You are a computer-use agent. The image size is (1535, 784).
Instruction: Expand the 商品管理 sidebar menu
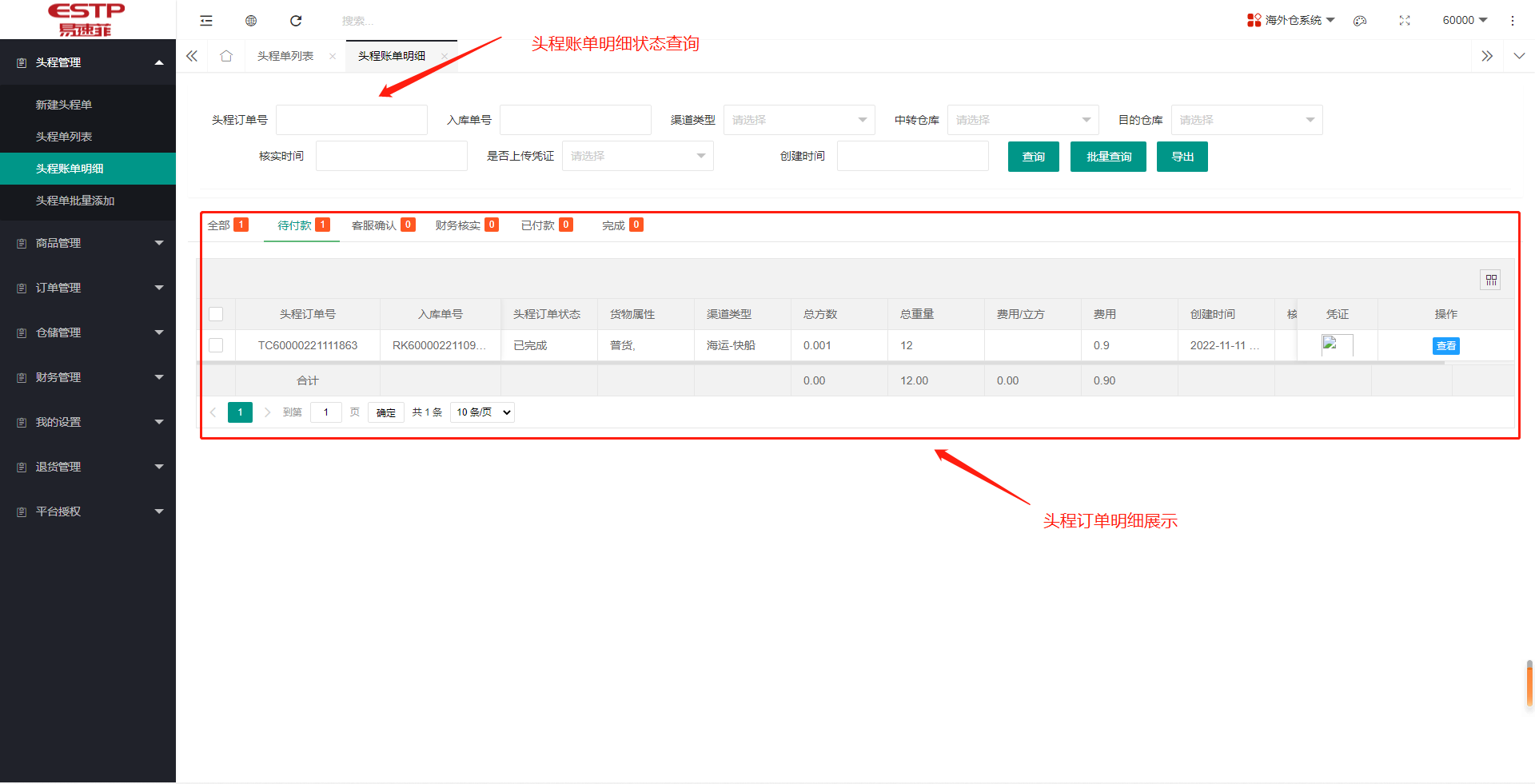pyautogui.click(x=88, y=243)
